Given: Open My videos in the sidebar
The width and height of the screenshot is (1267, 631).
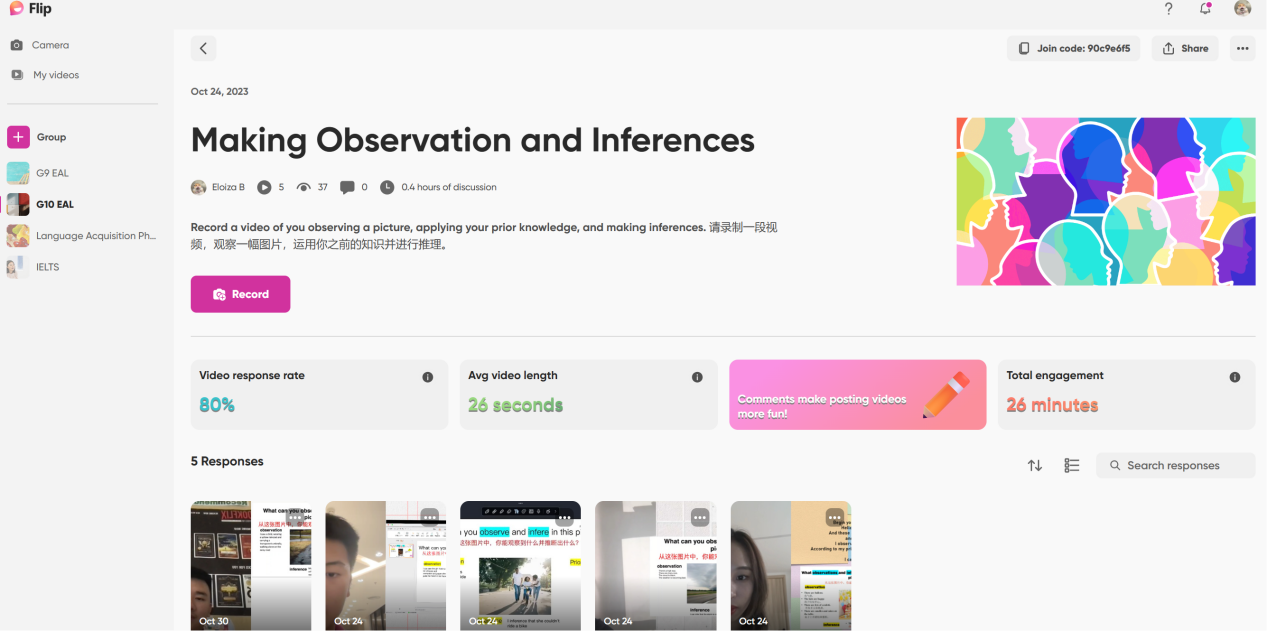Looking at the screenshot, I should coord(55,75).
